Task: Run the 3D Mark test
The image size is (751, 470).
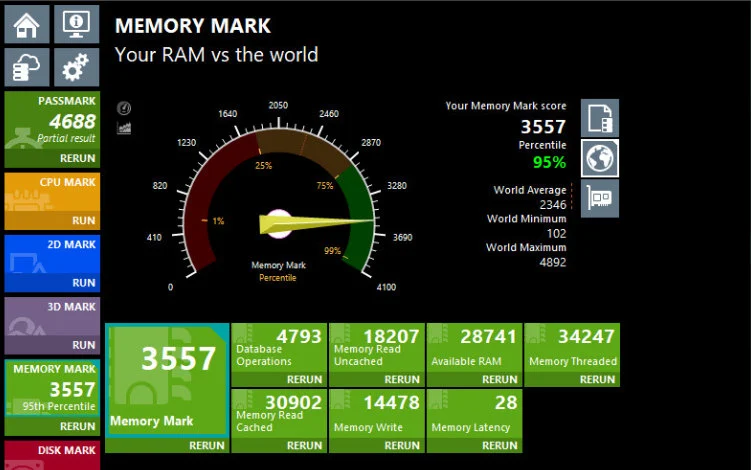Action: click(84, 345)
